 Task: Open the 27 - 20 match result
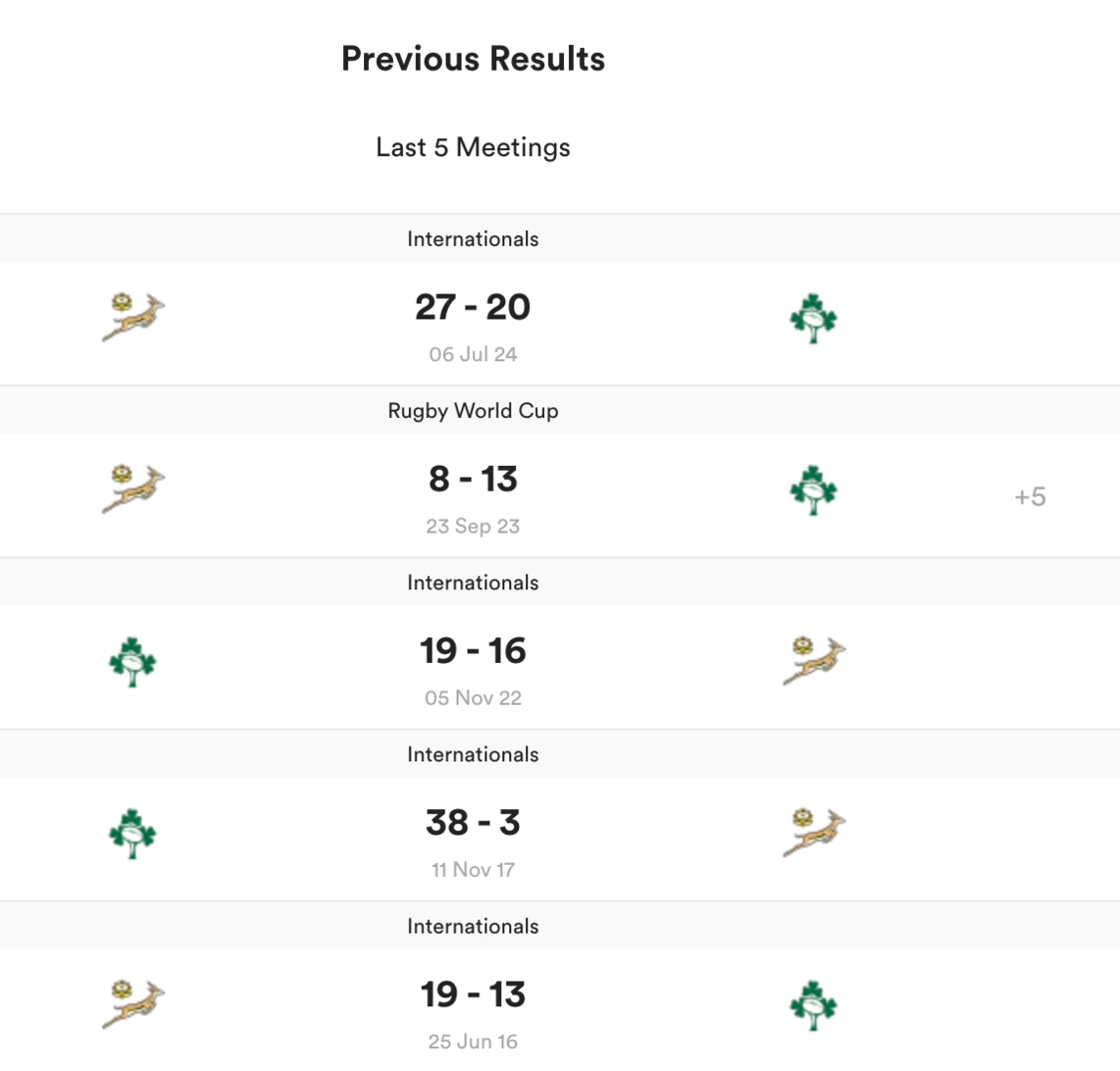pyautogui.click(x=473, y=307)
